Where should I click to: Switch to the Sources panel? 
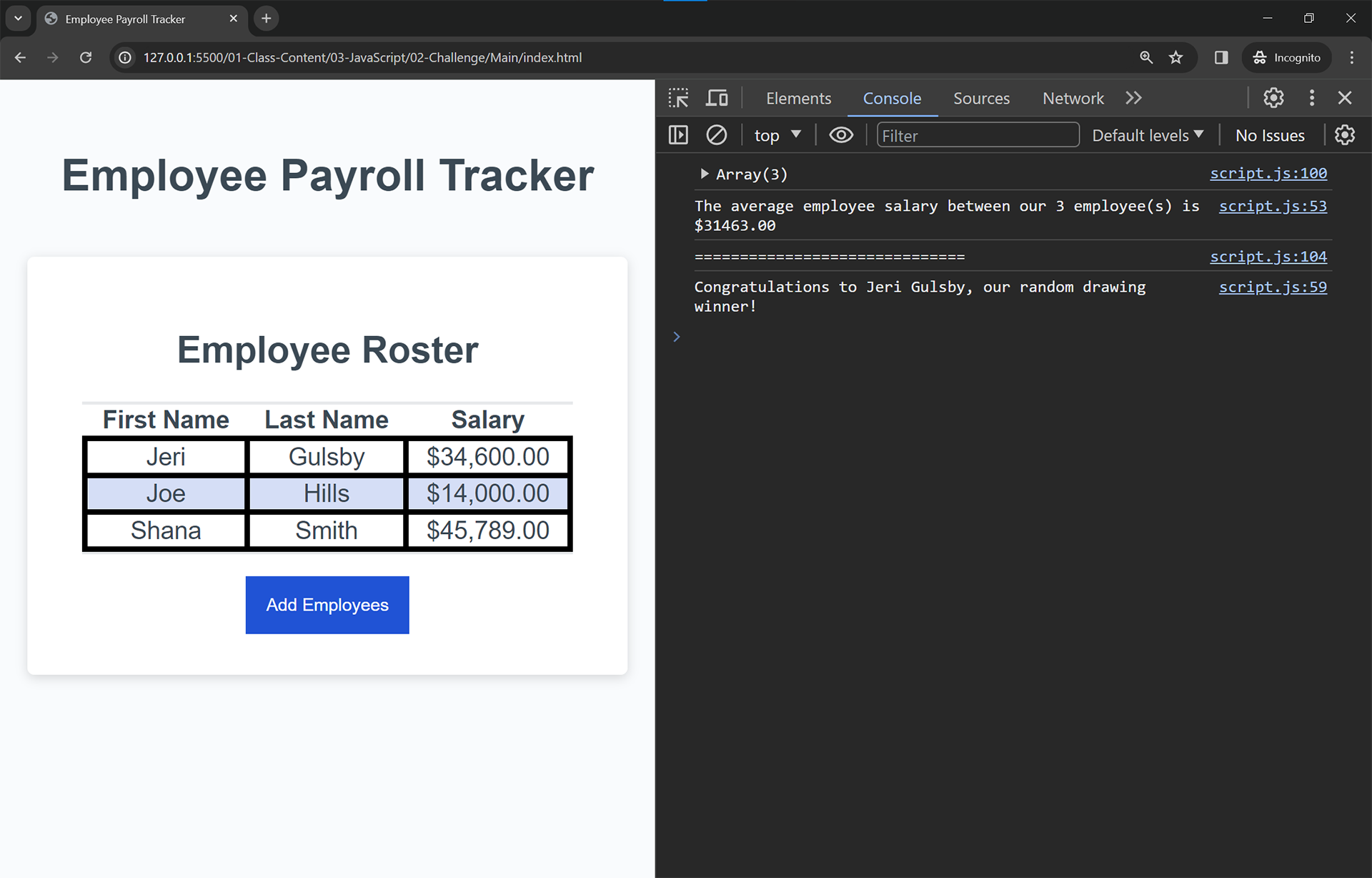(981, 98)
